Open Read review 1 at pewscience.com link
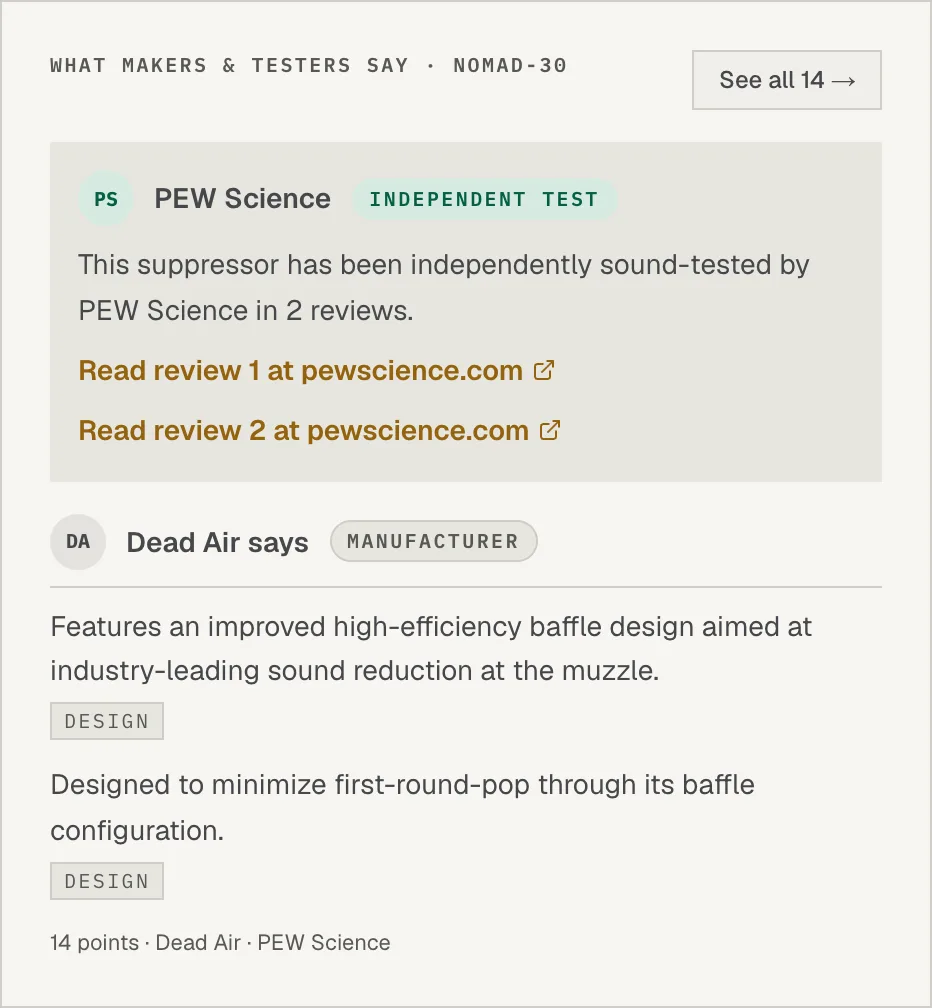Image resolution: width=932 pixels, height=1008 pixels. [316, 371]
